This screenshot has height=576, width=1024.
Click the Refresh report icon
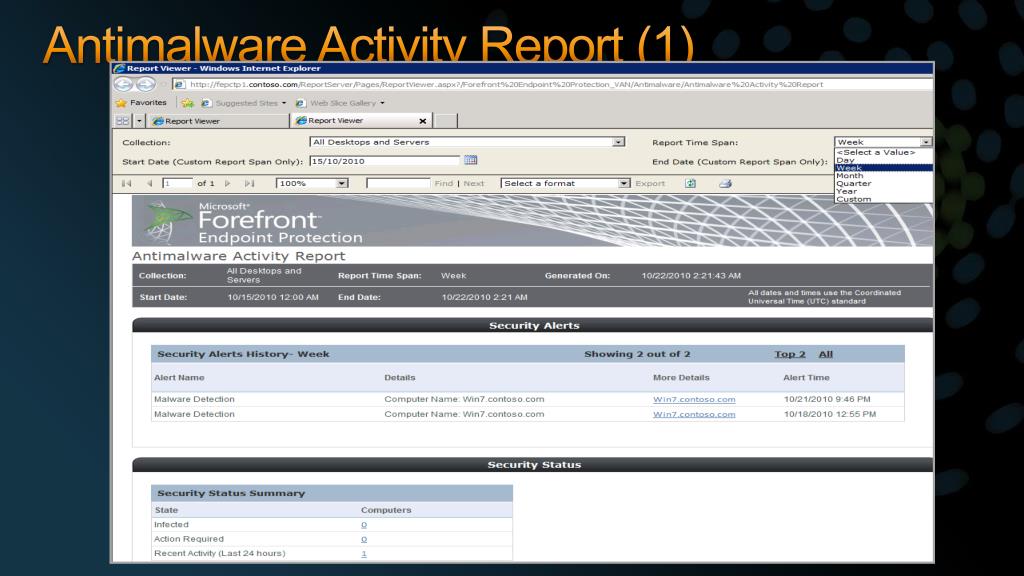tap(690, 184)
